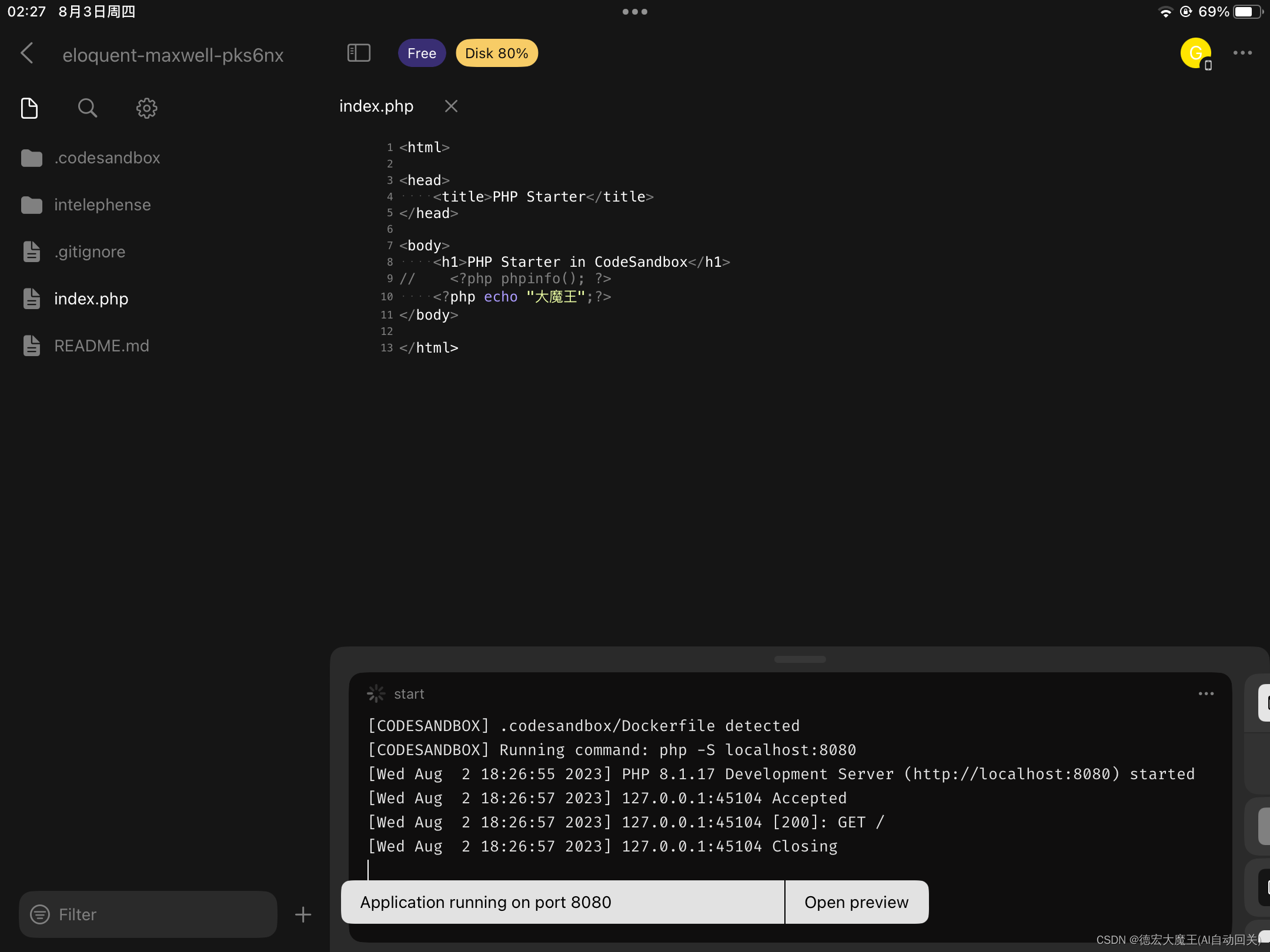Screen dimensions: 1270x952
Task: Open the start terminal three-dot options
Action: pyautogui.click(x=1206, y=694)
